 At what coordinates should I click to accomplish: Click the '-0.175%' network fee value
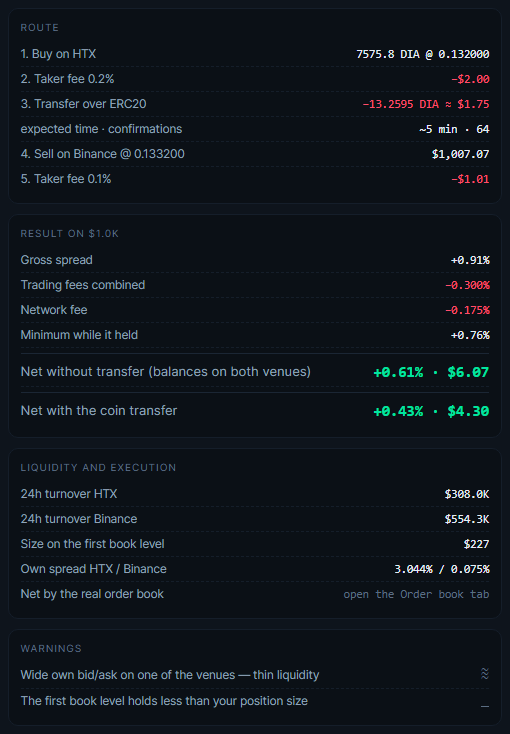tap(467, 310)
